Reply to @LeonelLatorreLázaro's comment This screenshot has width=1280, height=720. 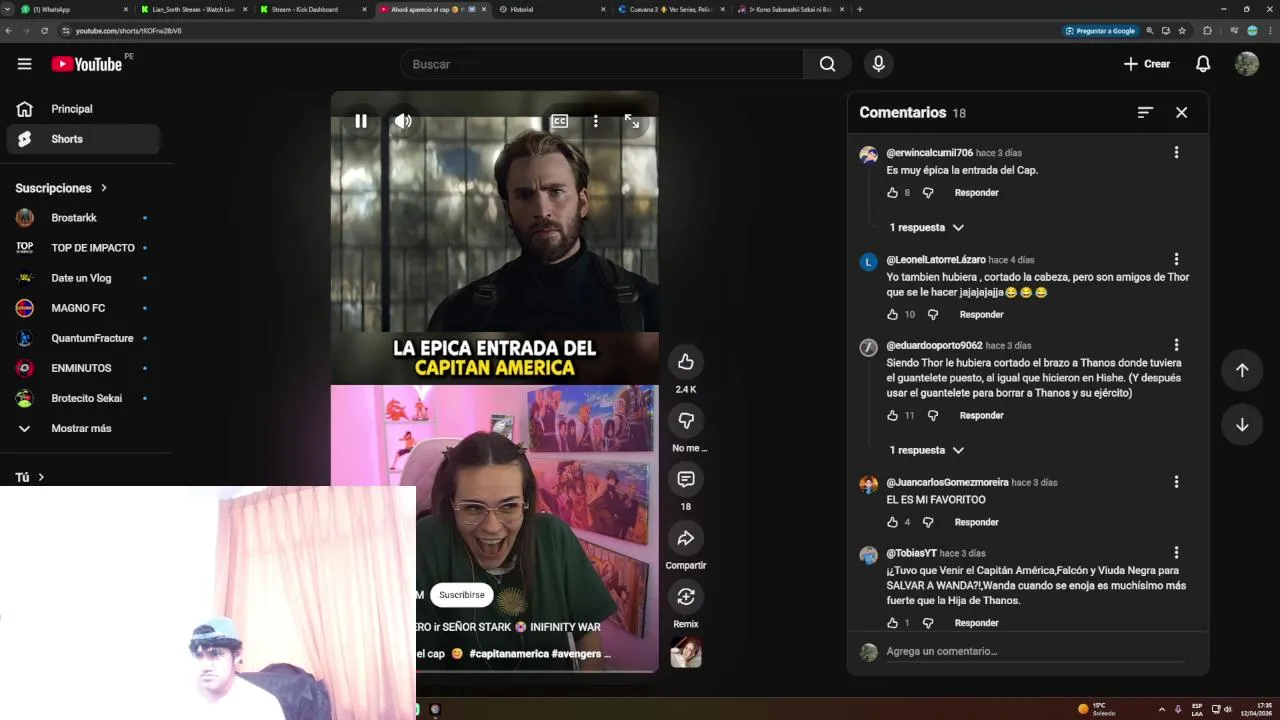pos(981,314)
